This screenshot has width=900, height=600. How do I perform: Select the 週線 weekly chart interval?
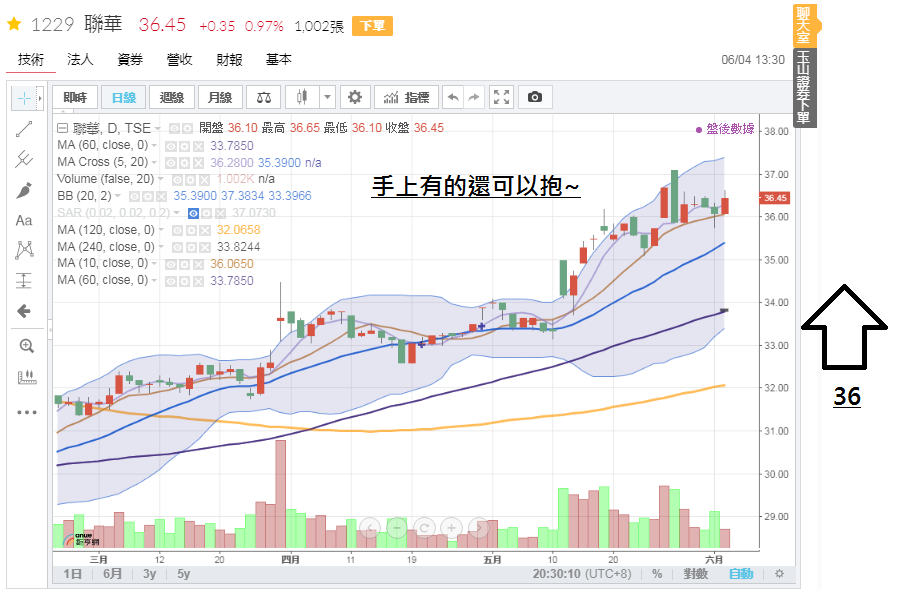coord(172,97)
